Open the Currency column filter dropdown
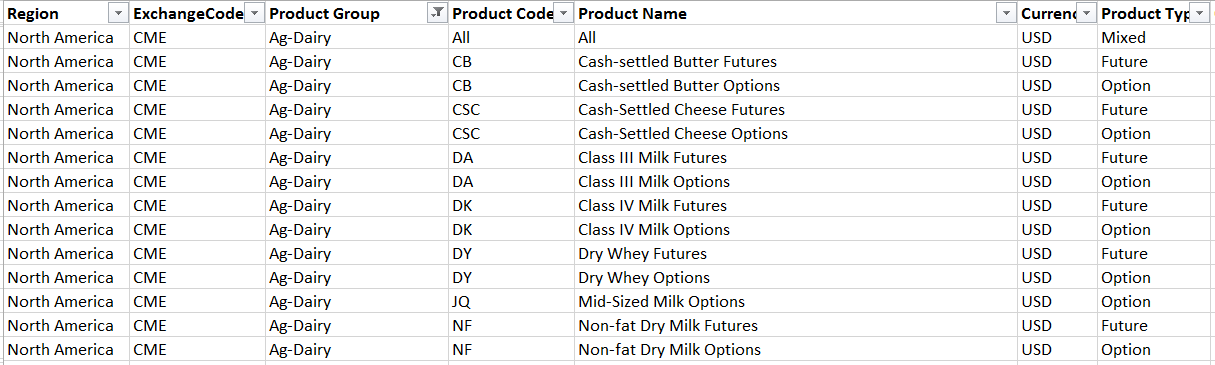 pos(1087,13)
